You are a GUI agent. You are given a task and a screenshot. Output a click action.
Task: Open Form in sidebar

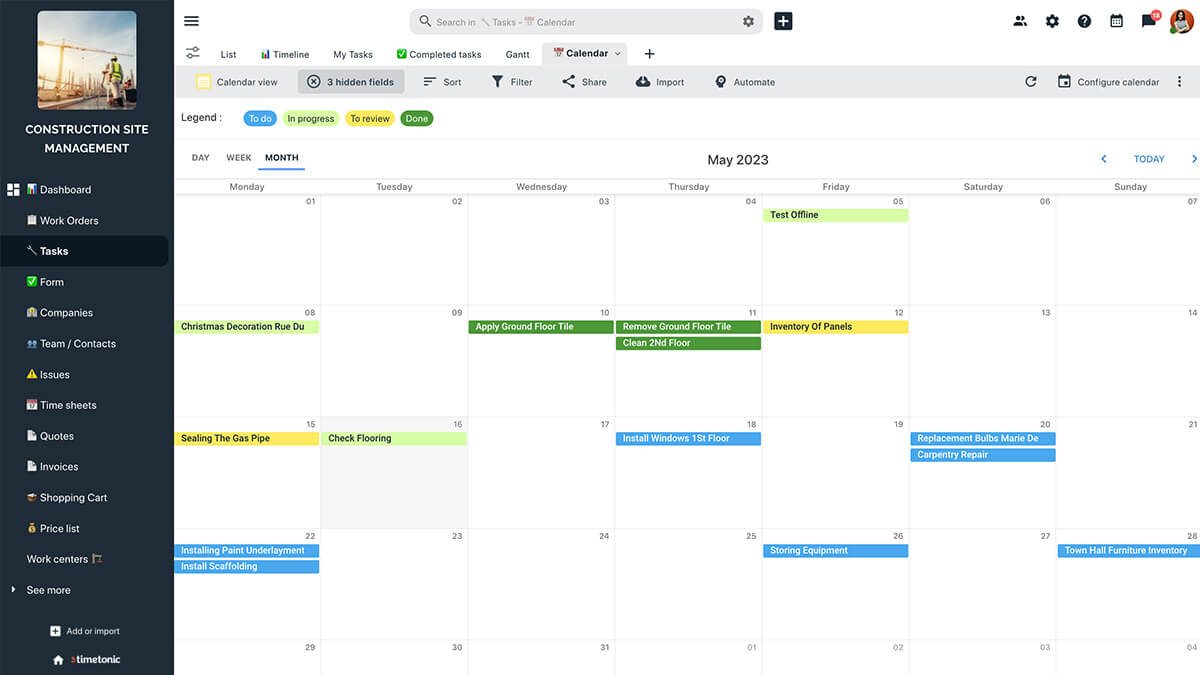coord(45,282)
